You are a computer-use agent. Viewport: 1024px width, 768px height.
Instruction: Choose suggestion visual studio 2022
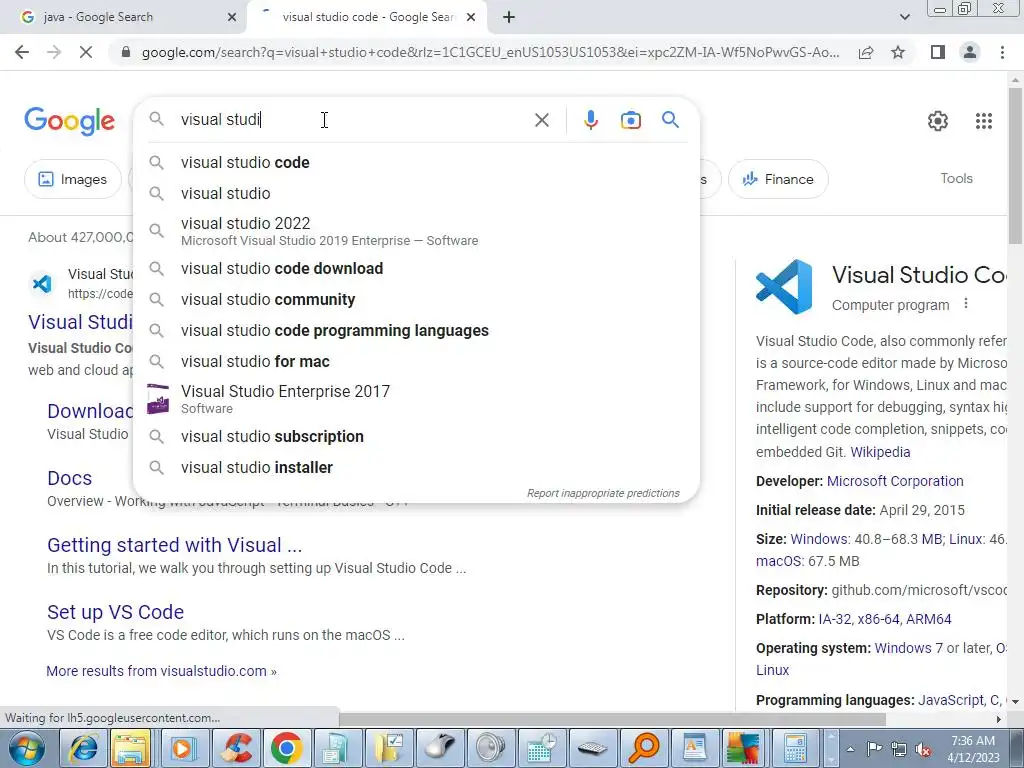pyautogui.click(x=416, y=231)
